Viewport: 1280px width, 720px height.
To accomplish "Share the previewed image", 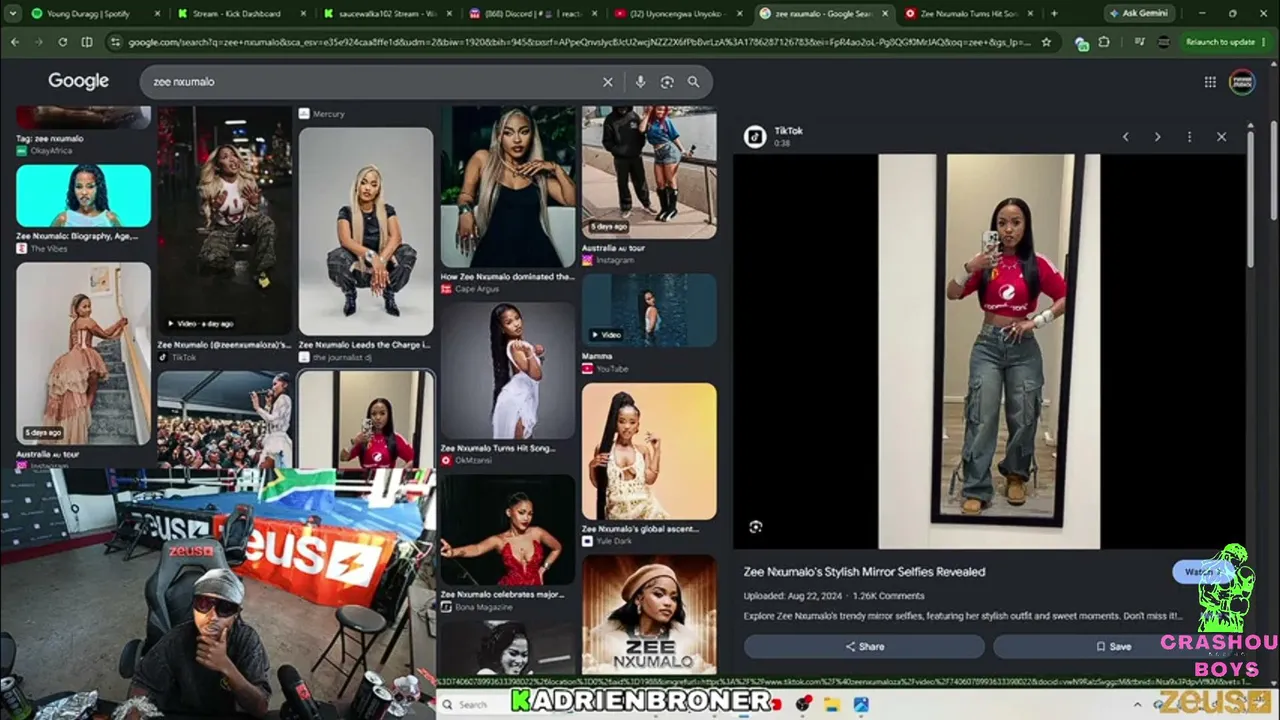I will pyautogui.click(x=864, y=647).
